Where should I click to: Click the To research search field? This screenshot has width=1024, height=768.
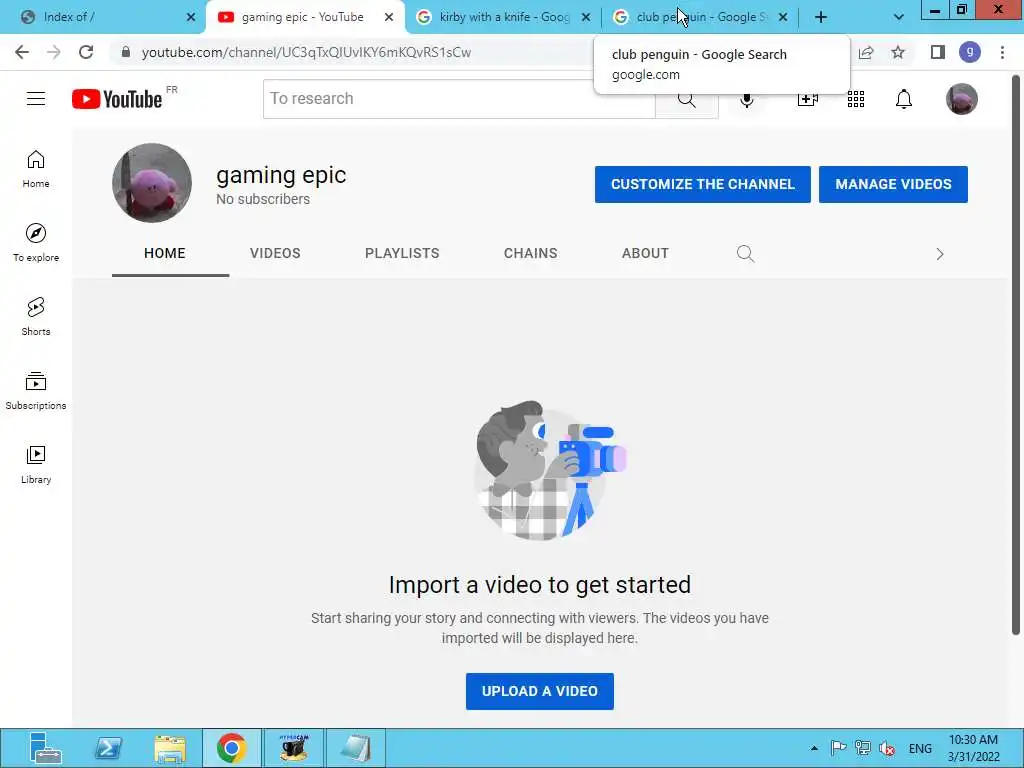(459, 99)
